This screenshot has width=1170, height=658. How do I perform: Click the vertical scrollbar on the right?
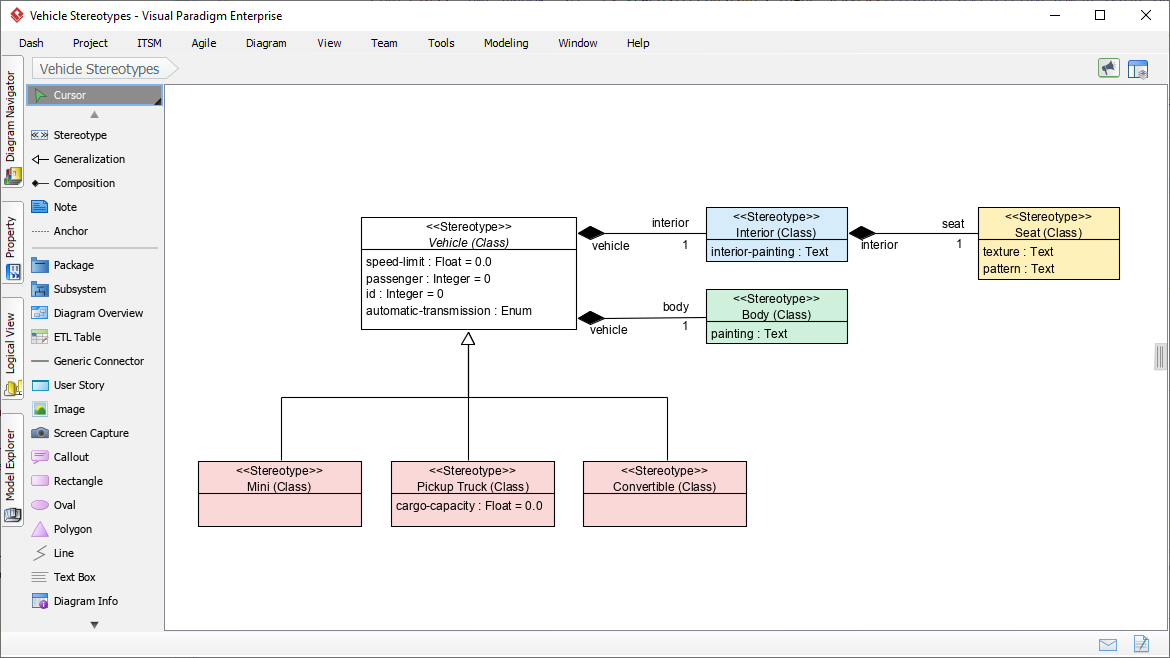[x=1159, y=356]
